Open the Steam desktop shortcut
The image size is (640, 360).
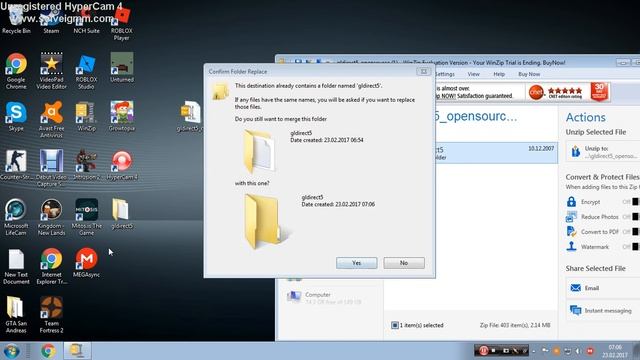(51, 20)
